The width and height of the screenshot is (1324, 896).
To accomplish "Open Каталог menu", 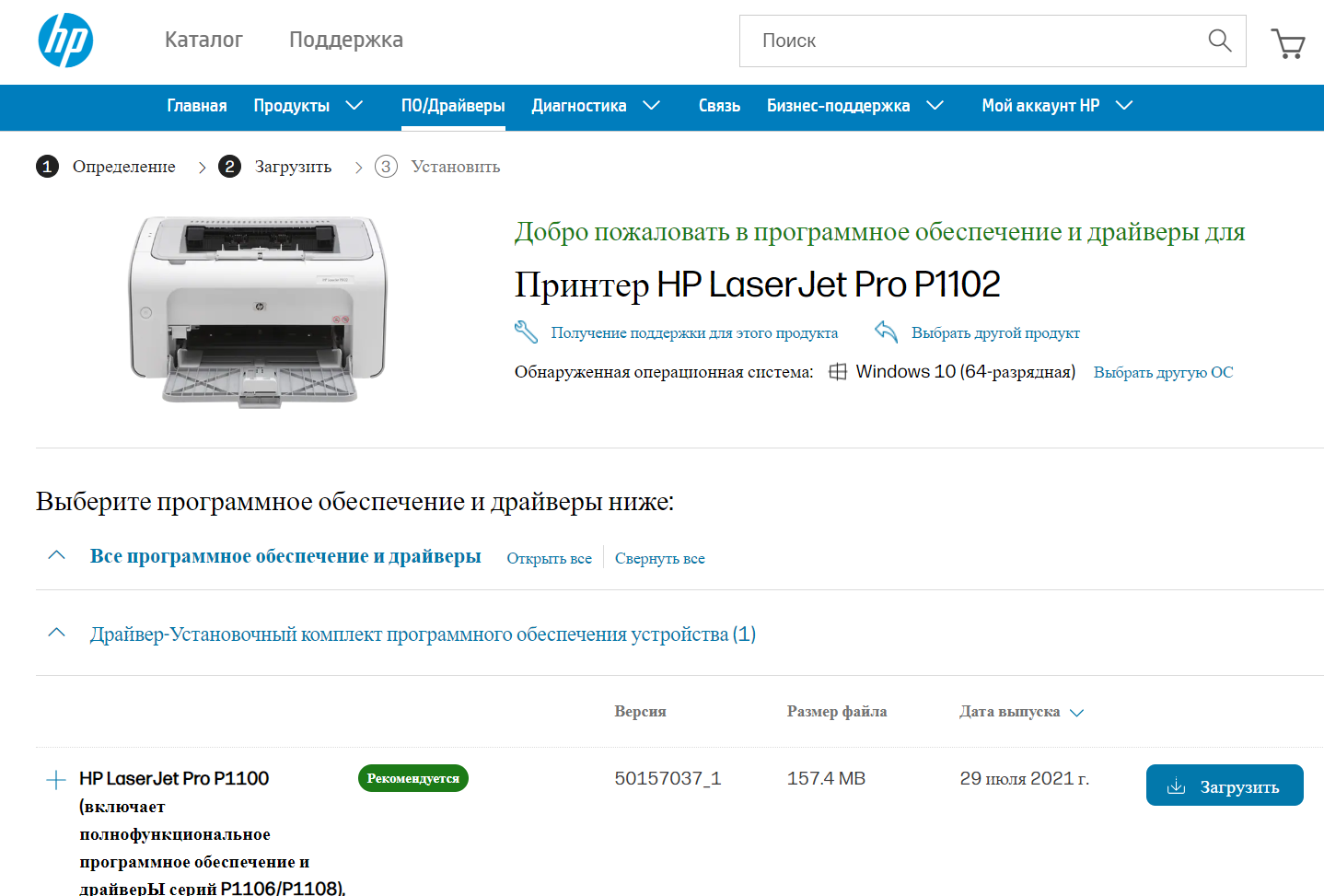I will coord(203,40).
